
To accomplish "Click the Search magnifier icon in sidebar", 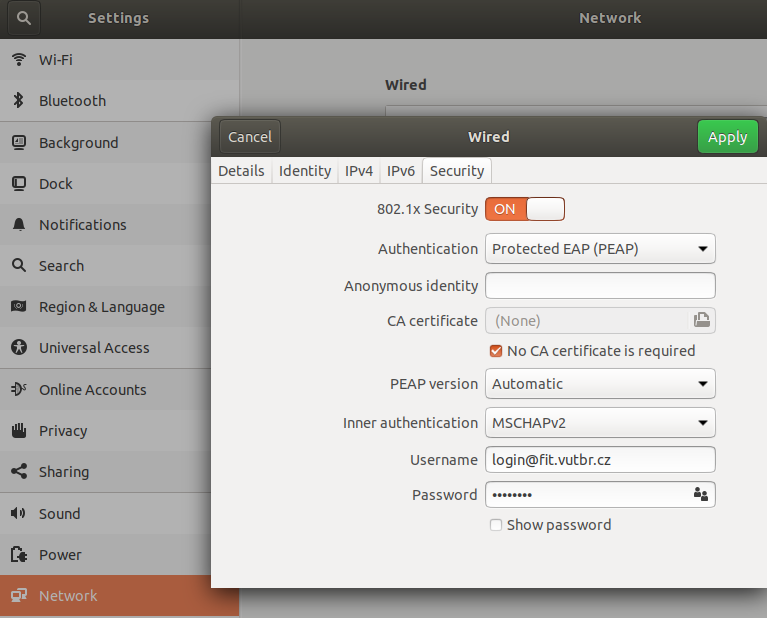I will [x=19, y=265].
